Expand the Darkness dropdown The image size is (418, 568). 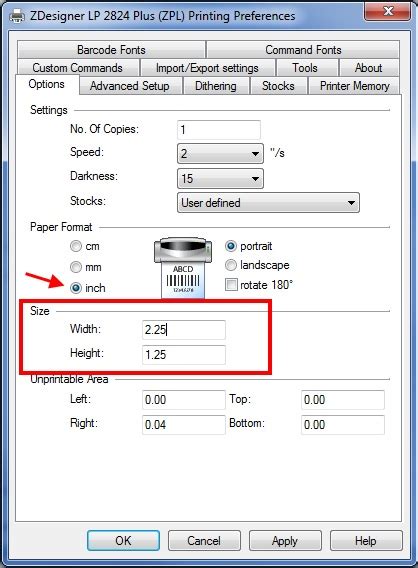click(220, 179)
